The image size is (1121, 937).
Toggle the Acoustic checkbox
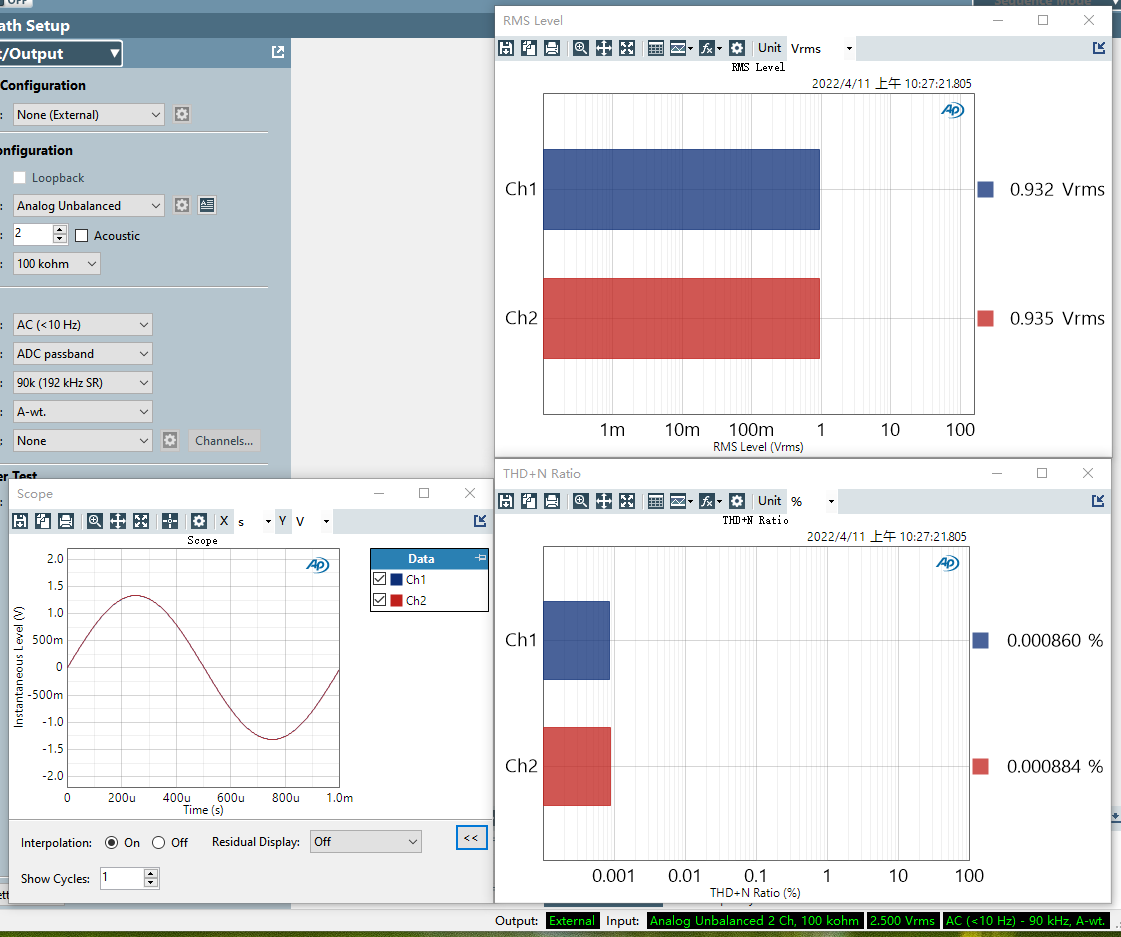82,236
